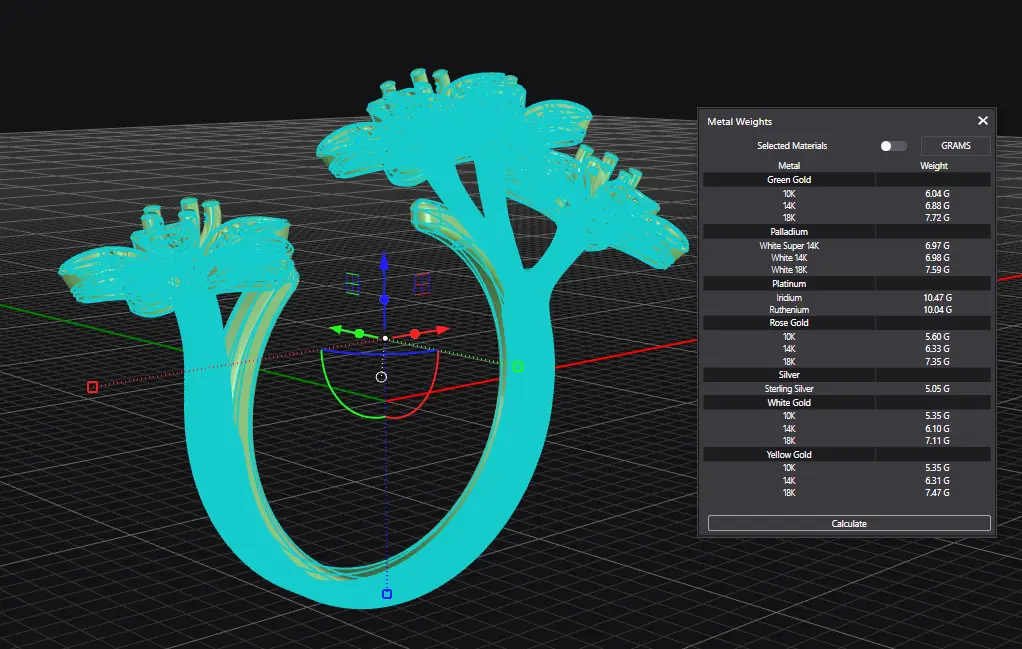Click the red X-axis move arrow on gizmo

(443, 330)
